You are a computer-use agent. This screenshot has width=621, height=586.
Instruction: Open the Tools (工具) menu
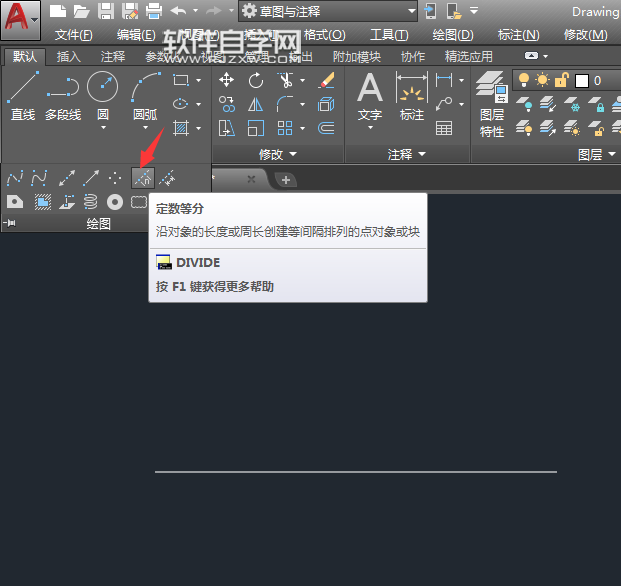pos(389,35)
